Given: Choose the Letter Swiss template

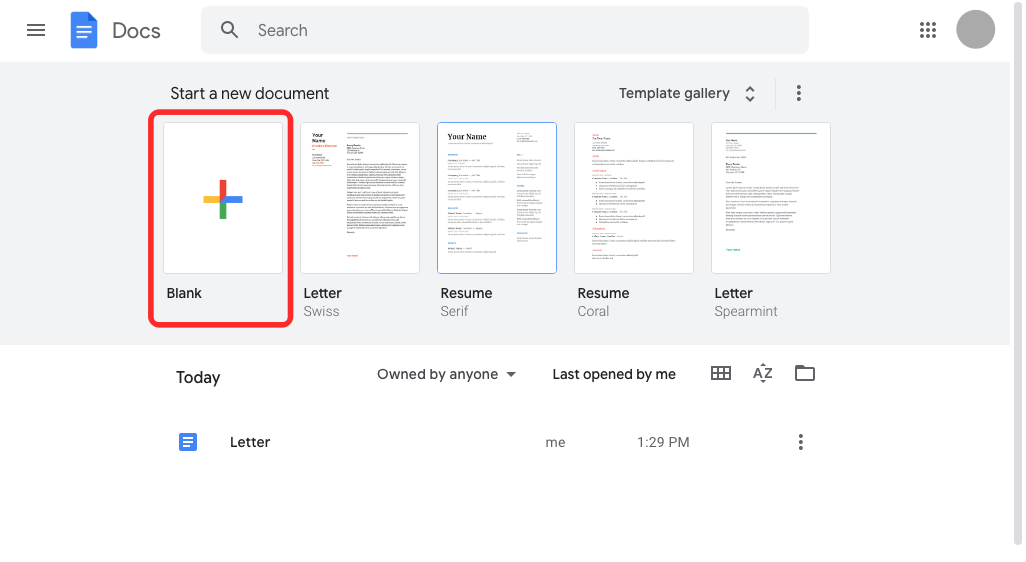Looking at the screenshot, I should (x=360, y=198).
